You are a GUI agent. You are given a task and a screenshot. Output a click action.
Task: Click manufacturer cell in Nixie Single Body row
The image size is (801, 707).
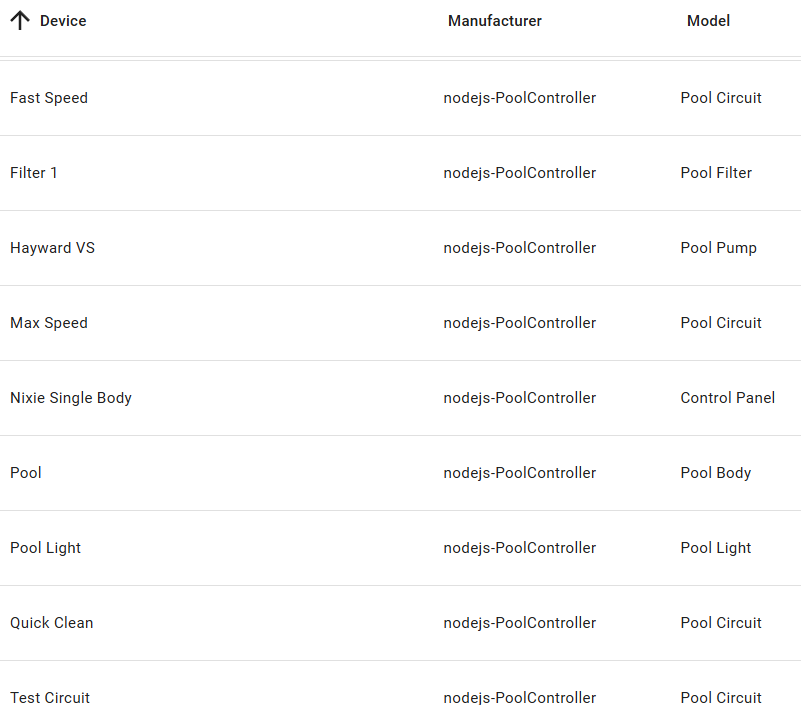tap(519, 398)
